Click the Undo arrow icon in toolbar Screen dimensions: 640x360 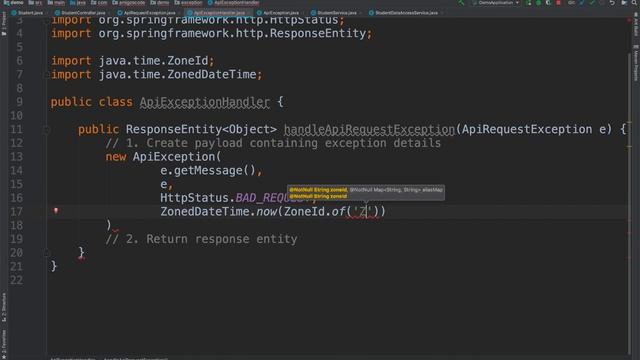612,3
